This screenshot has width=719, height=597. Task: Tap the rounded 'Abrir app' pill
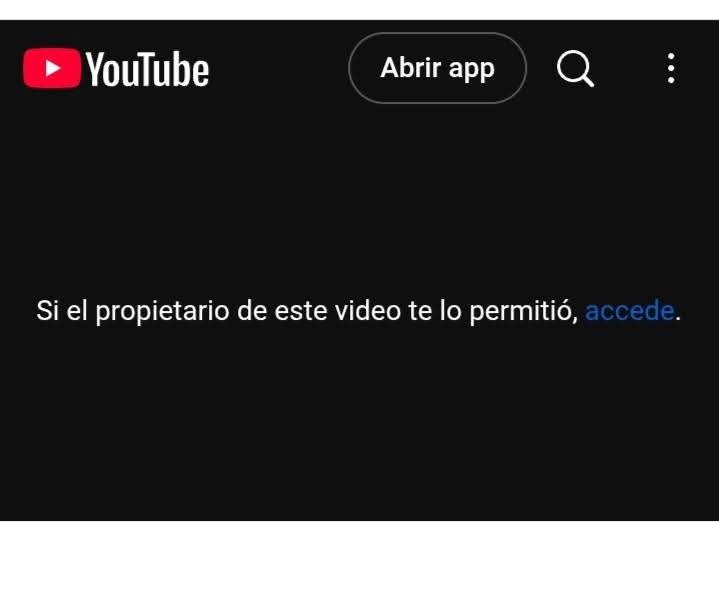(x=437, y=68)
